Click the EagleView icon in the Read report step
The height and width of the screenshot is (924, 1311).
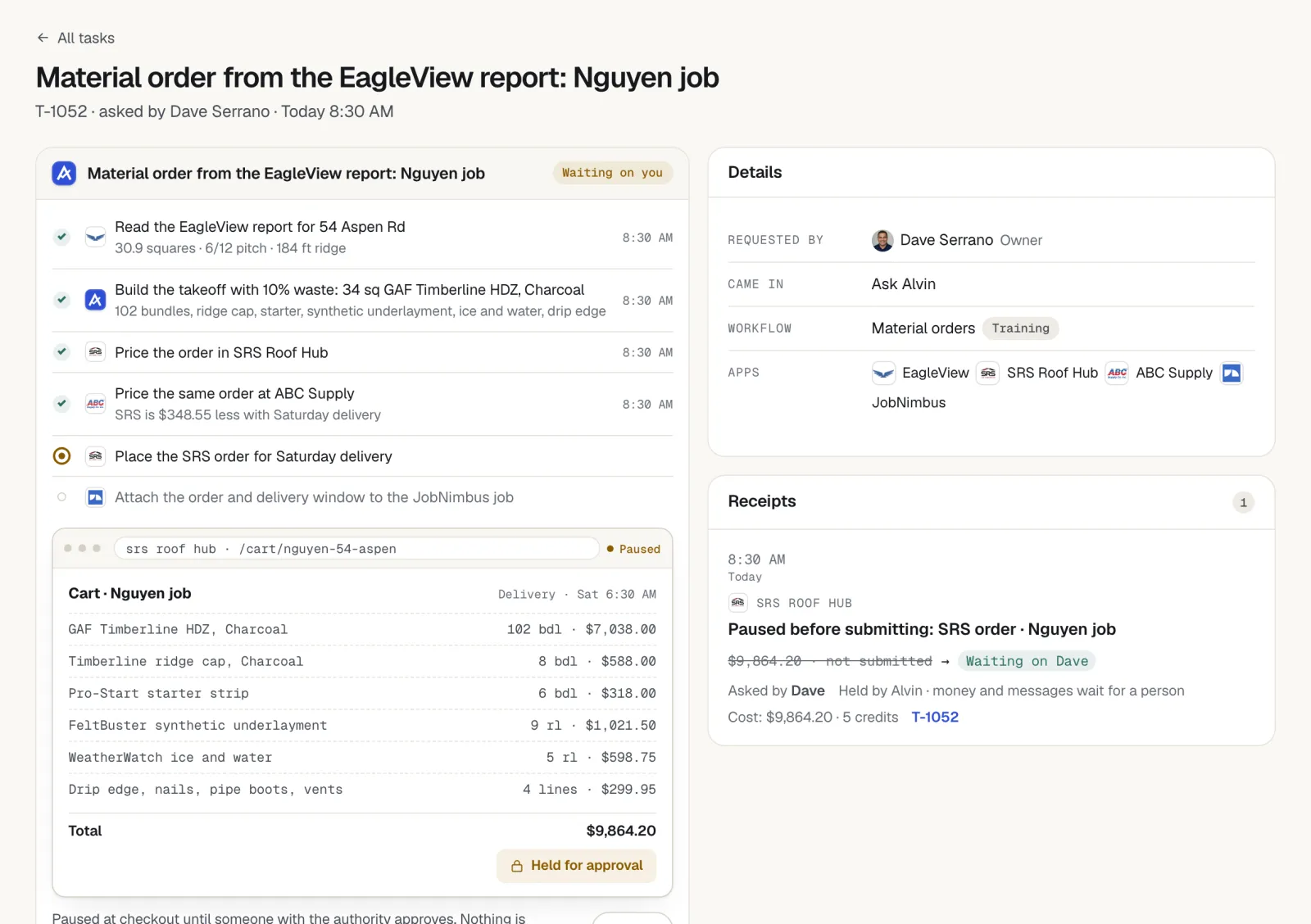(96, 237)
